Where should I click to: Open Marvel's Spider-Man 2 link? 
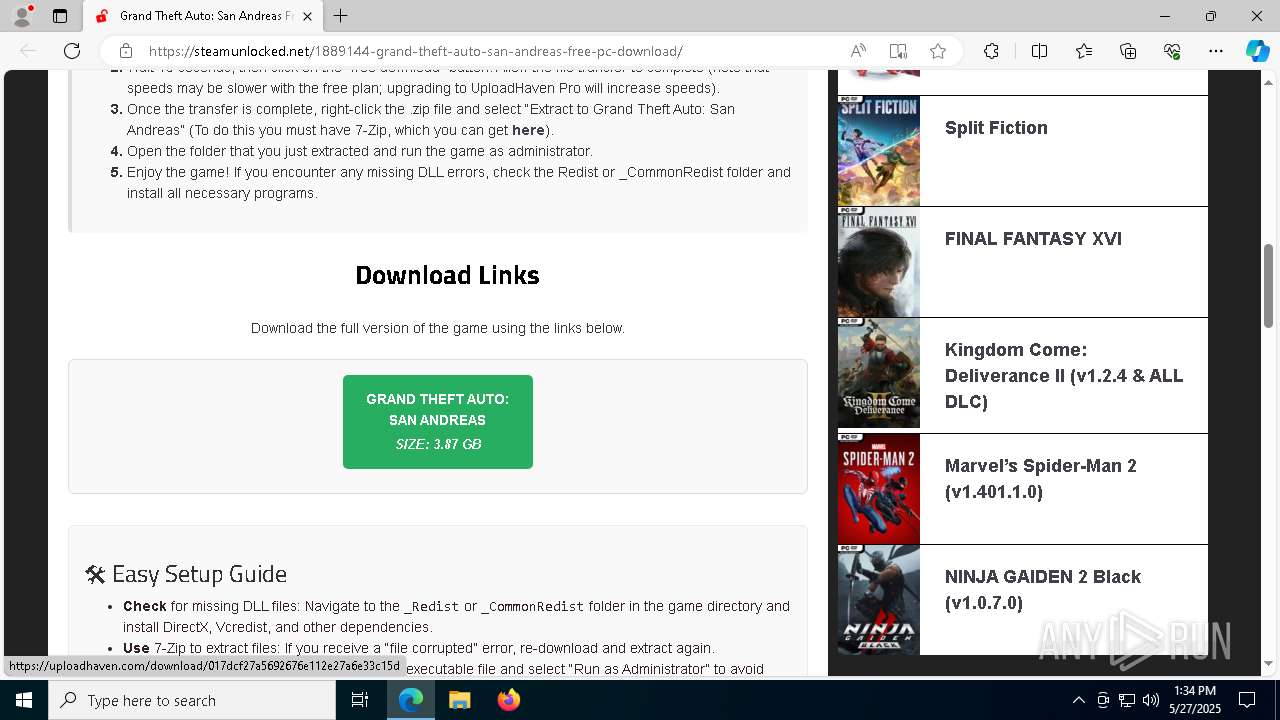pos(1040,479)
